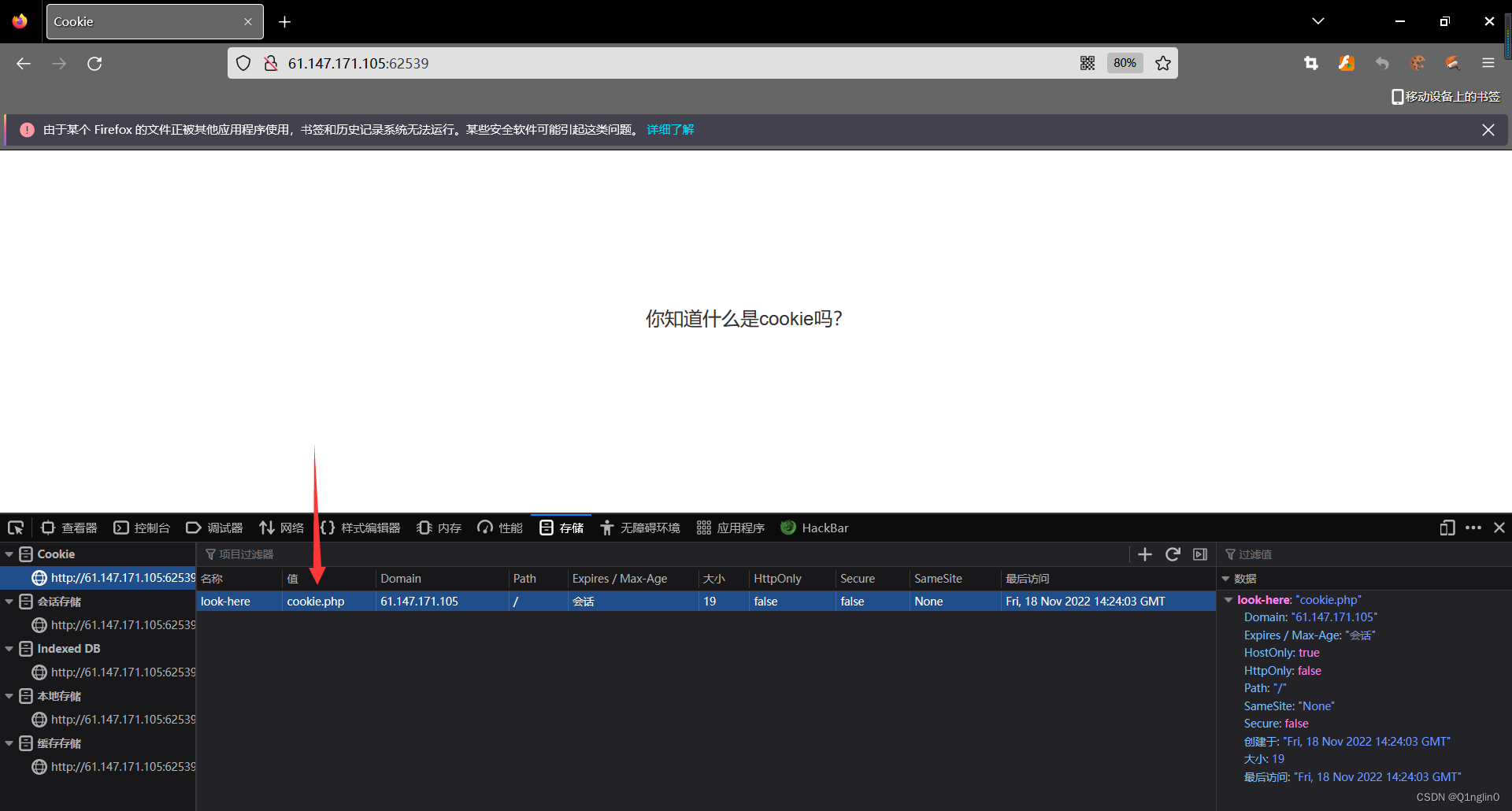Open devtools more options ellipsis

pyautogui.click(x=1473, y=528)
